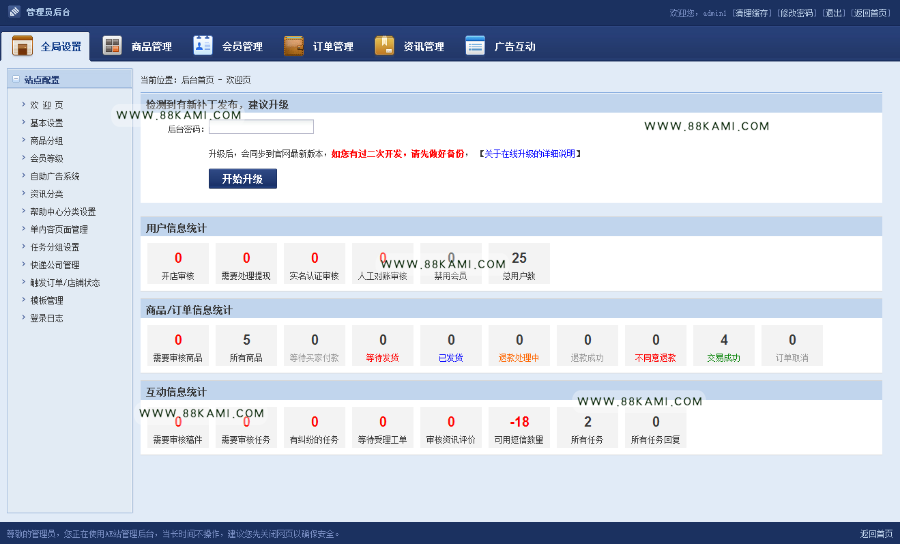
Task: Expand the 基本设置 arrow in sidebar
Action: point(24,122)
